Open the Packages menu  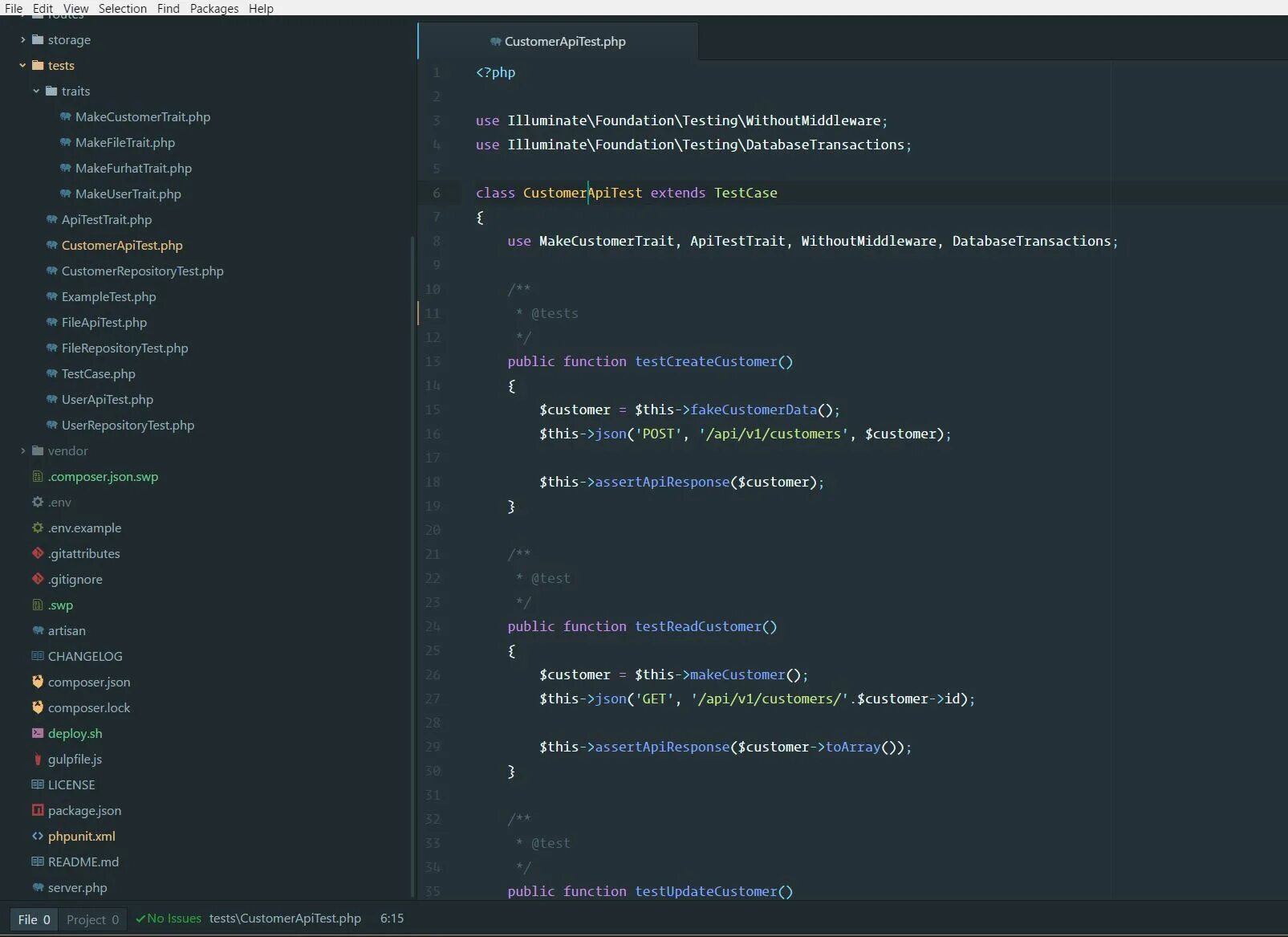pyautogui.click(x=214, y=8)
